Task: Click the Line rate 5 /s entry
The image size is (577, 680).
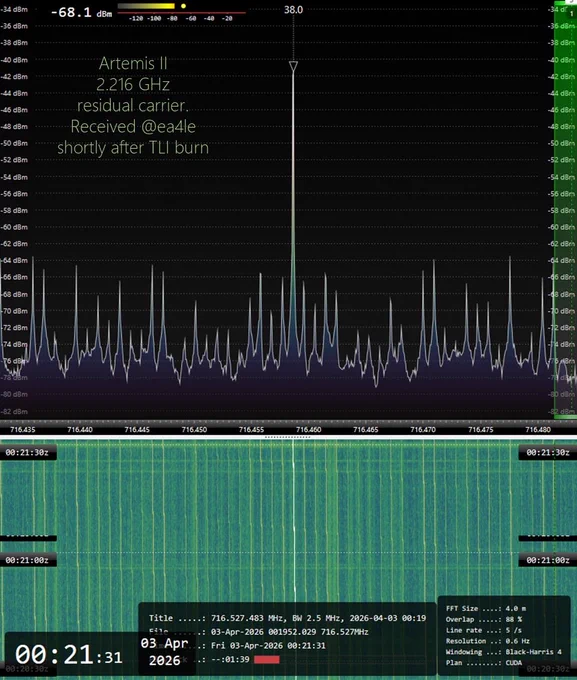Action: [484, 630]
